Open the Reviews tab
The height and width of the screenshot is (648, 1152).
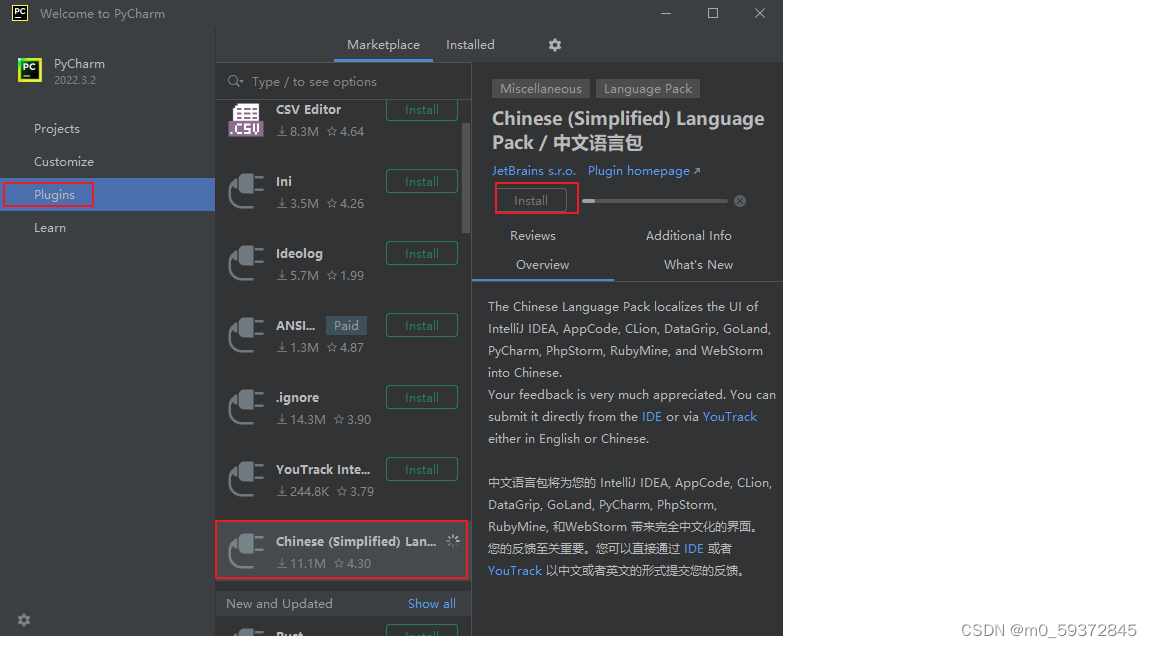[533, 236]
